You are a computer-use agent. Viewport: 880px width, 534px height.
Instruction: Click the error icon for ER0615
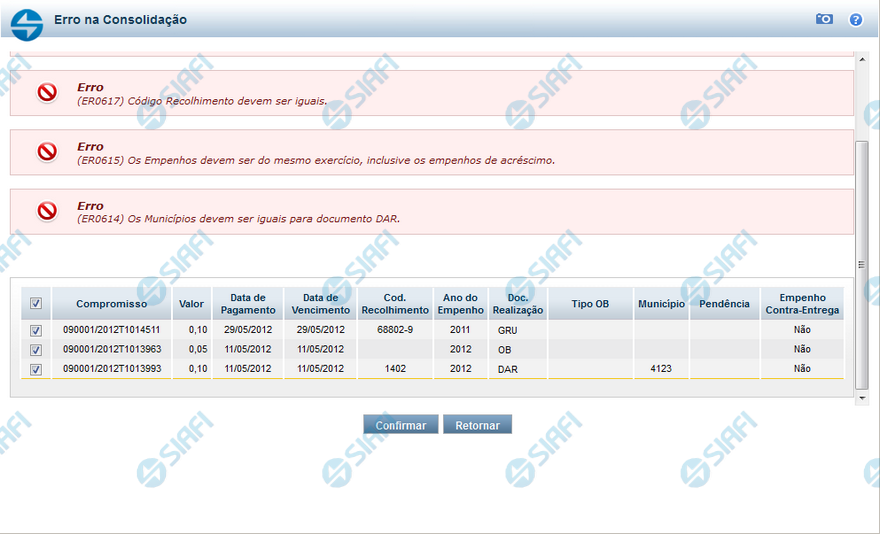tap(47, 152)
